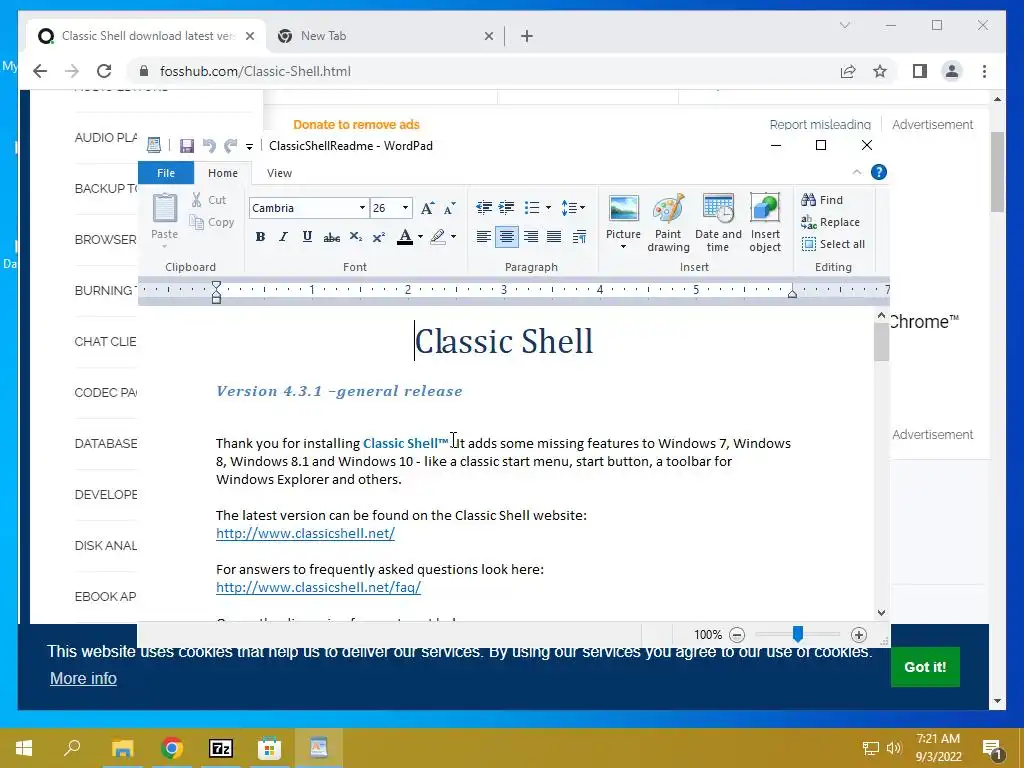Open Customize Quick Access Toolbar arrow
The width and height of the screenshot is (1024, 768).
tap(249, 146)
